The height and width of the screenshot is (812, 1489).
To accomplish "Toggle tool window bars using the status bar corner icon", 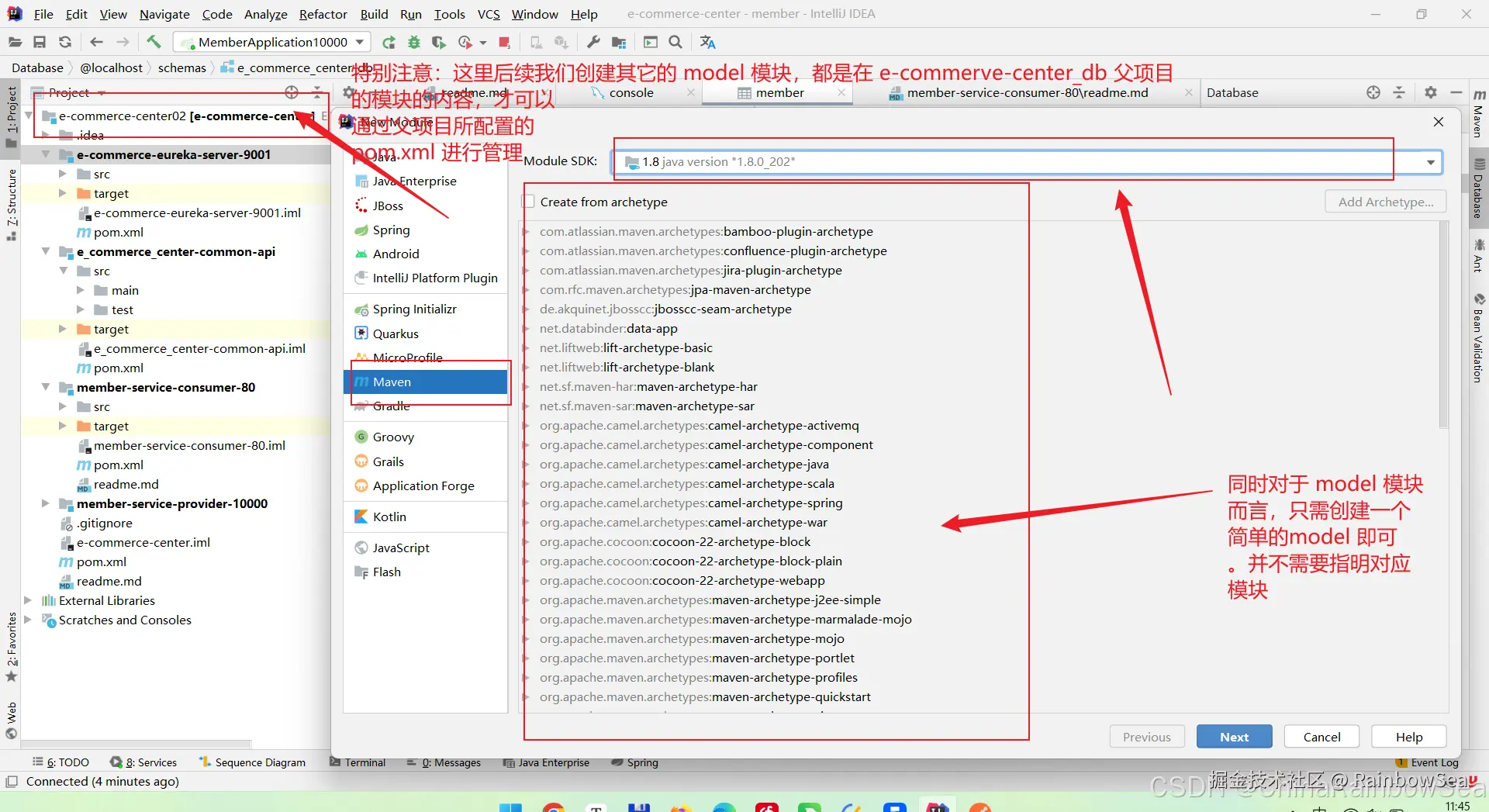I will 12,782.
